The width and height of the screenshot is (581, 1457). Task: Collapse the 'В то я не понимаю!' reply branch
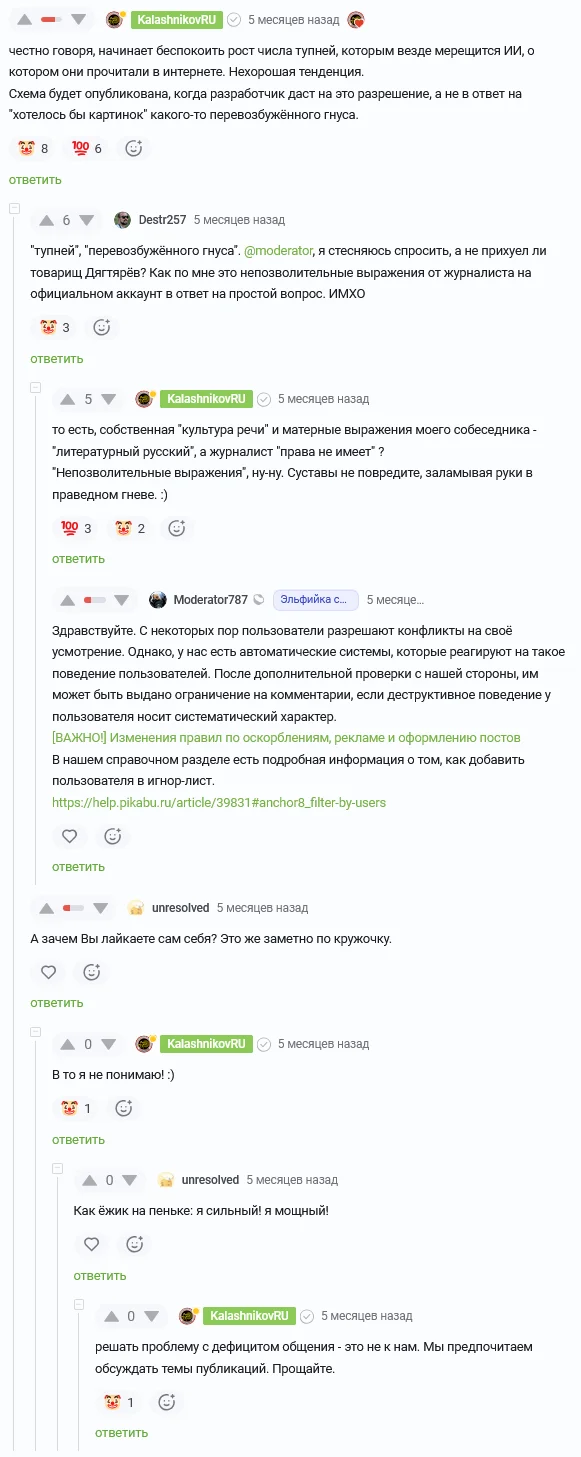[35, 1031]
